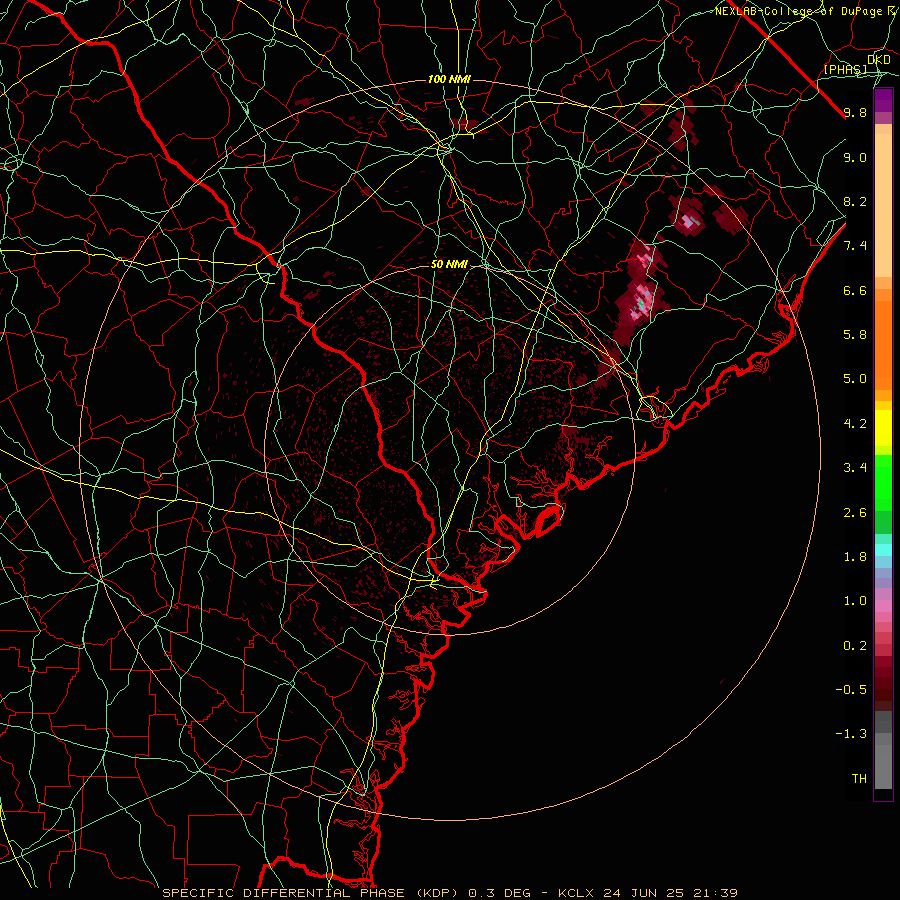
Task: Click the 21:39 timestamp in the caption
Action: pos(718,893)
